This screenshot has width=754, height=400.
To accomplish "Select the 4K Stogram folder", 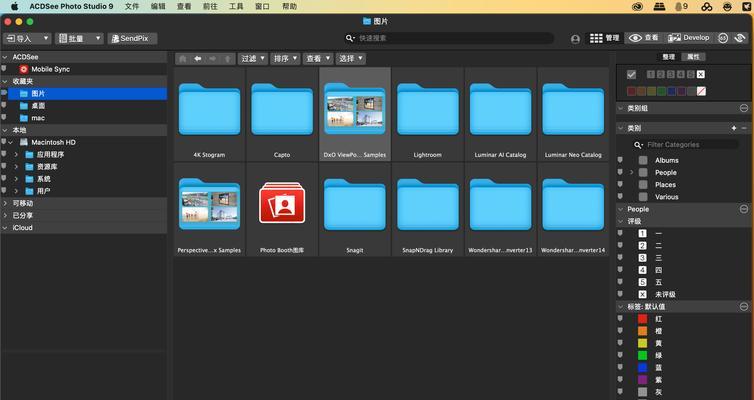I will point(209,113).
